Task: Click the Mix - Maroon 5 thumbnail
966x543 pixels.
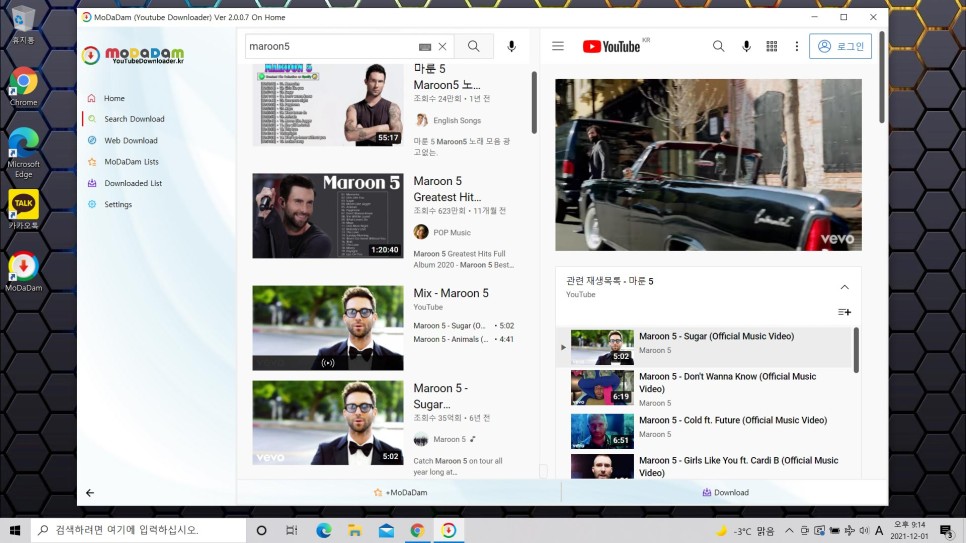Action: tap(328, 328)
